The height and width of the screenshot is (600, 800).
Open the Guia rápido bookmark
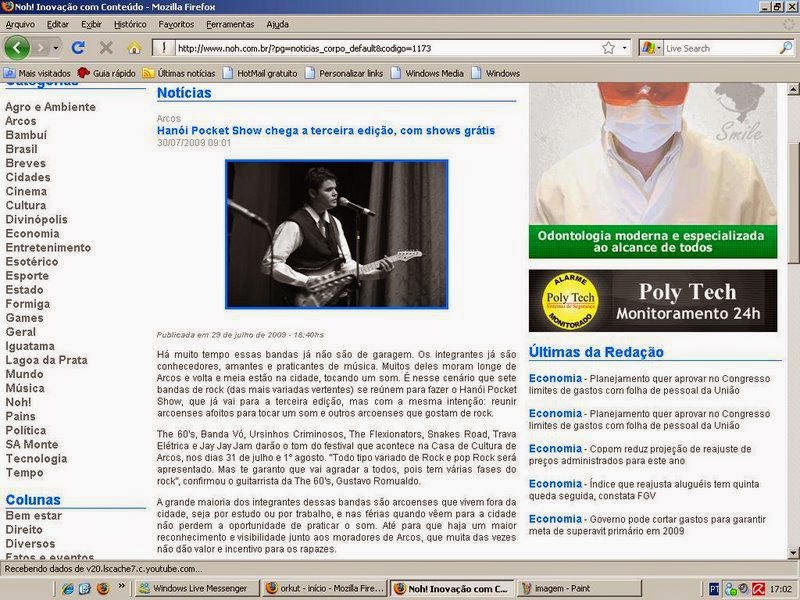[x=107, y=73]
